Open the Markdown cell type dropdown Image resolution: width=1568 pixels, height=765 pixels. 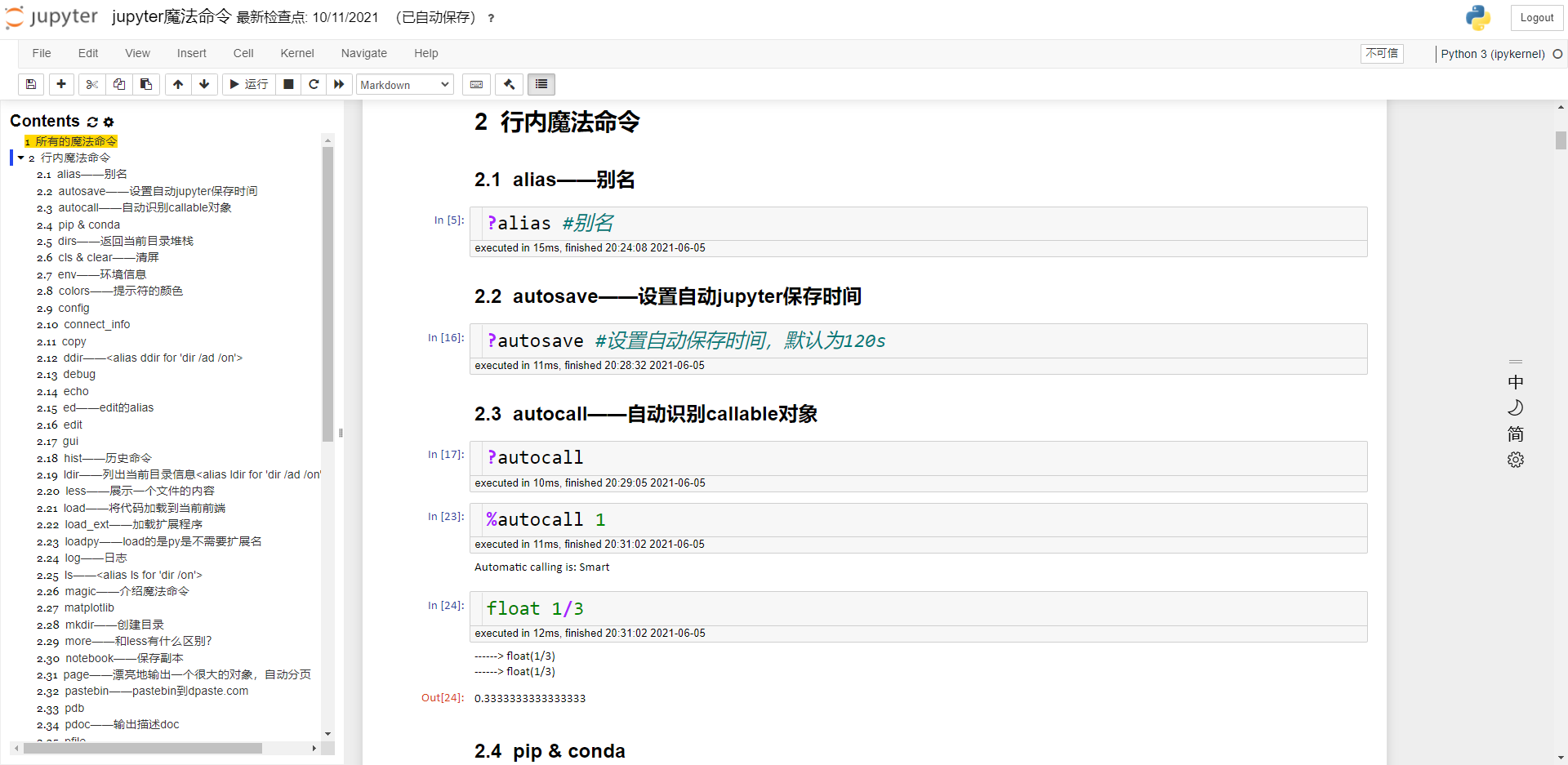click(405, 85)
